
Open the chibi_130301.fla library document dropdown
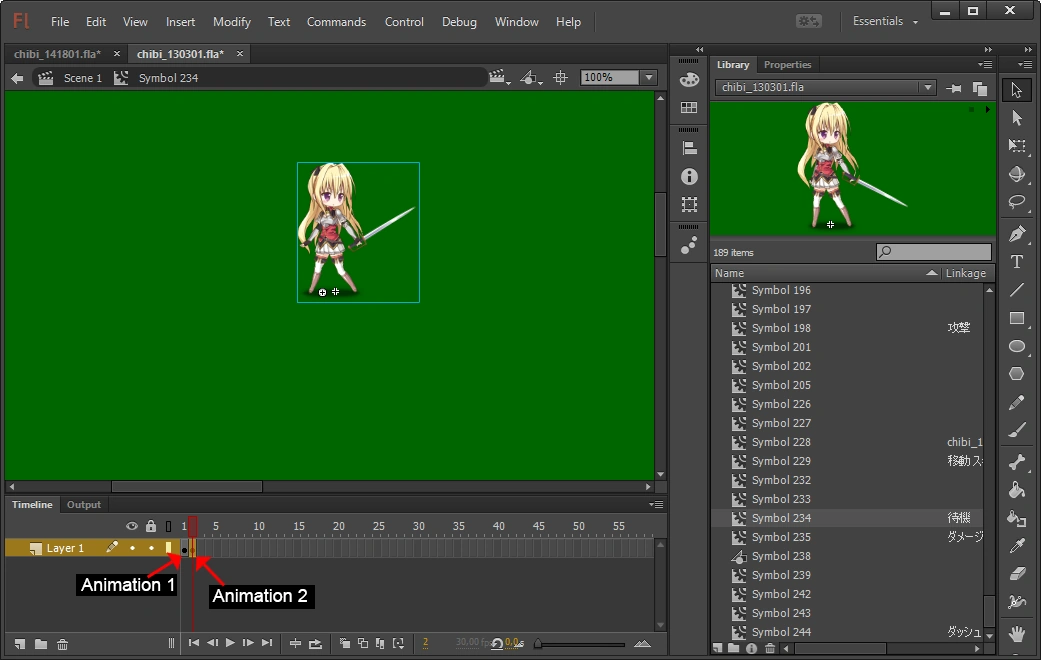[x=928, y=88]
